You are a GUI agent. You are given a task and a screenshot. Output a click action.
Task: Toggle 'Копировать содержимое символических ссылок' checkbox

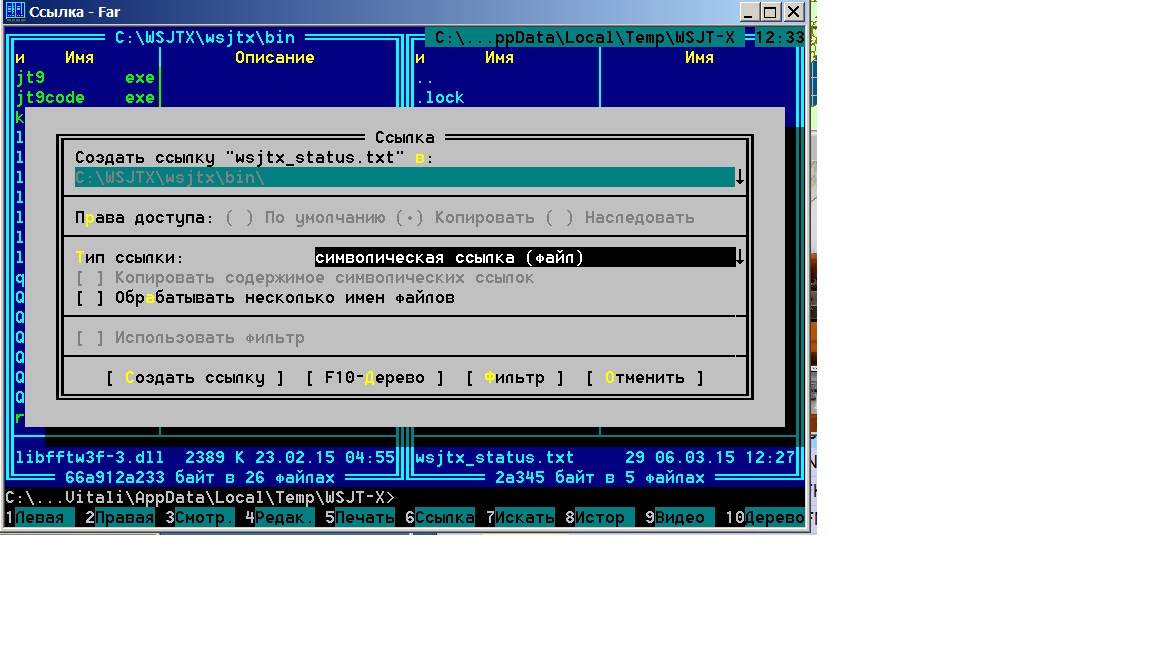(x=90, y=277)
